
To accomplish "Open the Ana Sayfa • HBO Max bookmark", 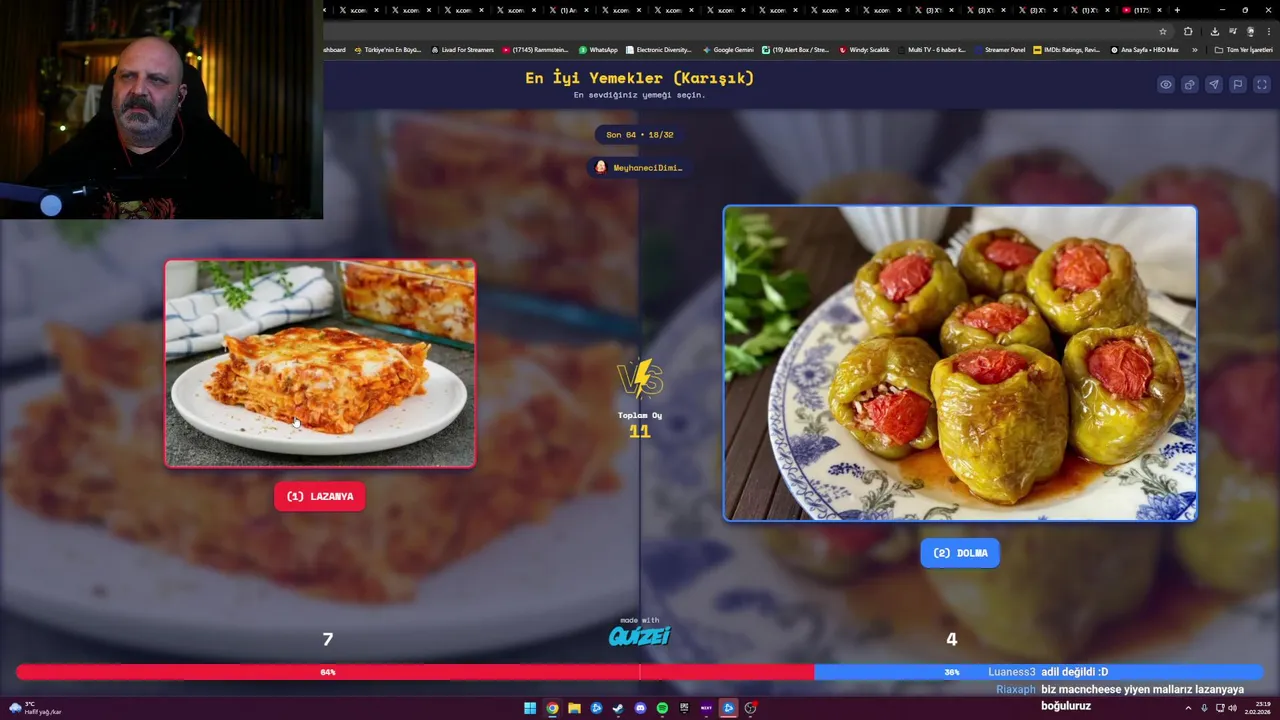I will [1144, 49].
